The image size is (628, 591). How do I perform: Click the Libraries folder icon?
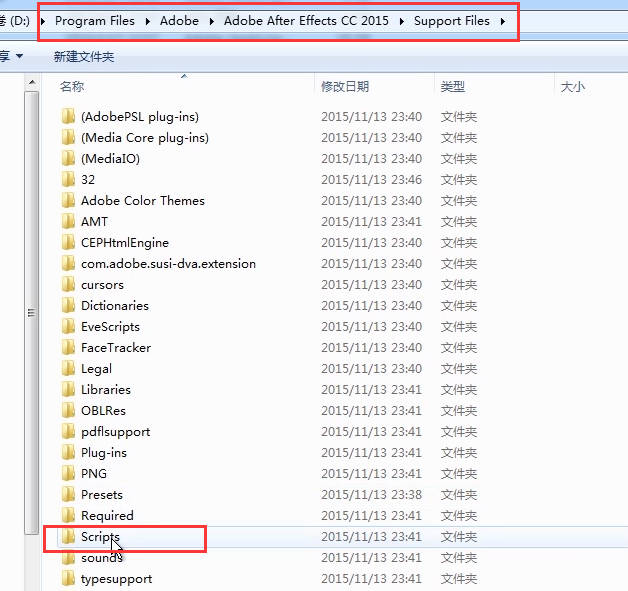(68, 389)
